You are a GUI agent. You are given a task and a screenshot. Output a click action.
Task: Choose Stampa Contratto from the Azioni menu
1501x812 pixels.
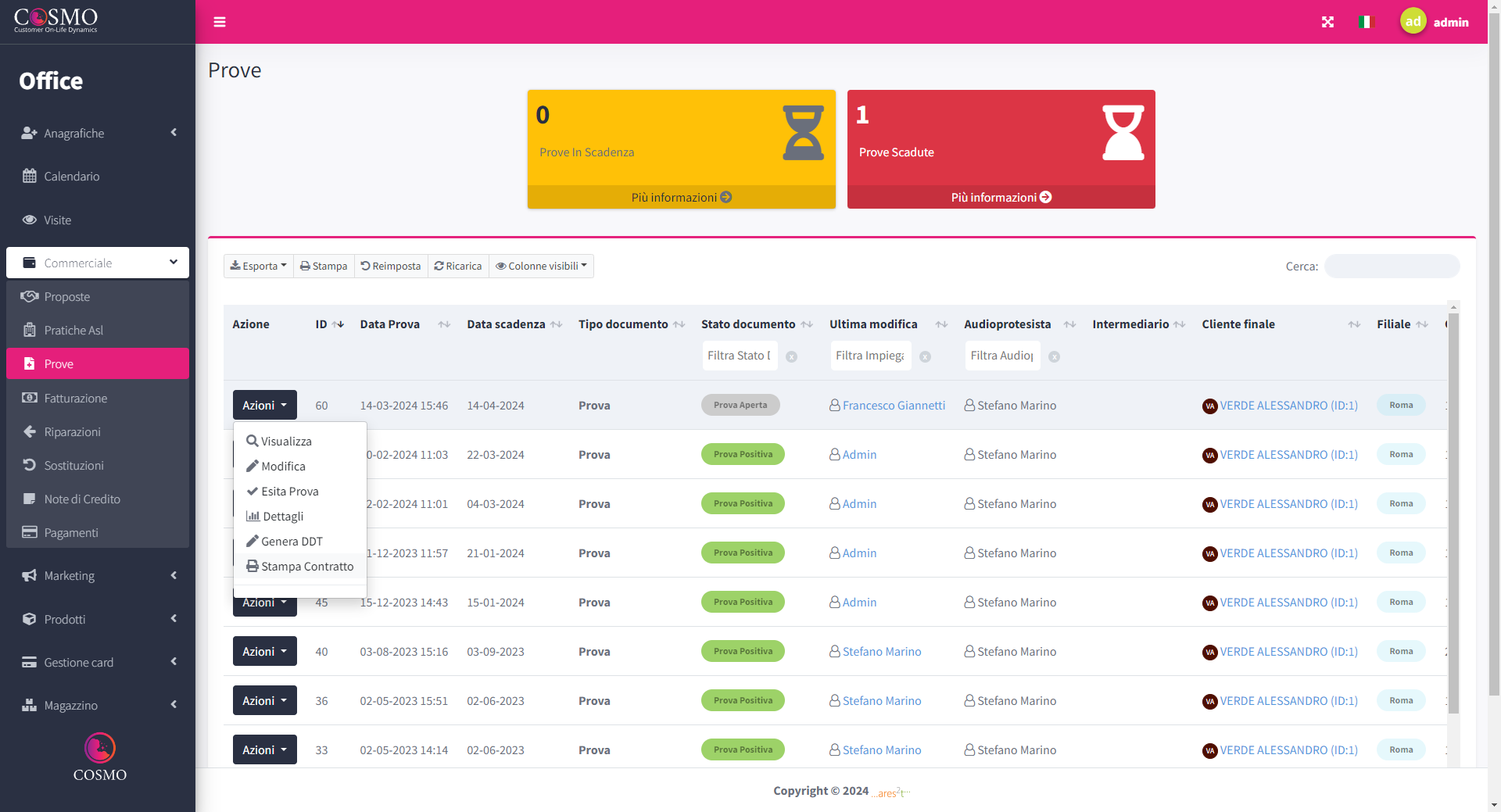(x=300, y=567)
